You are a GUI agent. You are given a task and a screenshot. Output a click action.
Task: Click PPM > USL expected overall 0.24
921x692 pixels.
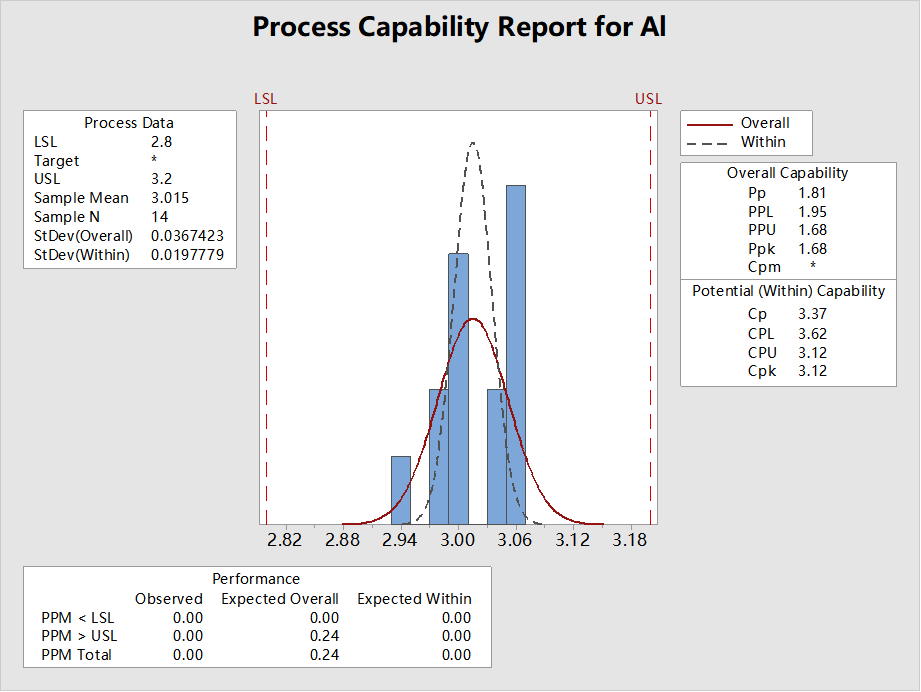(x=324, y=636)
